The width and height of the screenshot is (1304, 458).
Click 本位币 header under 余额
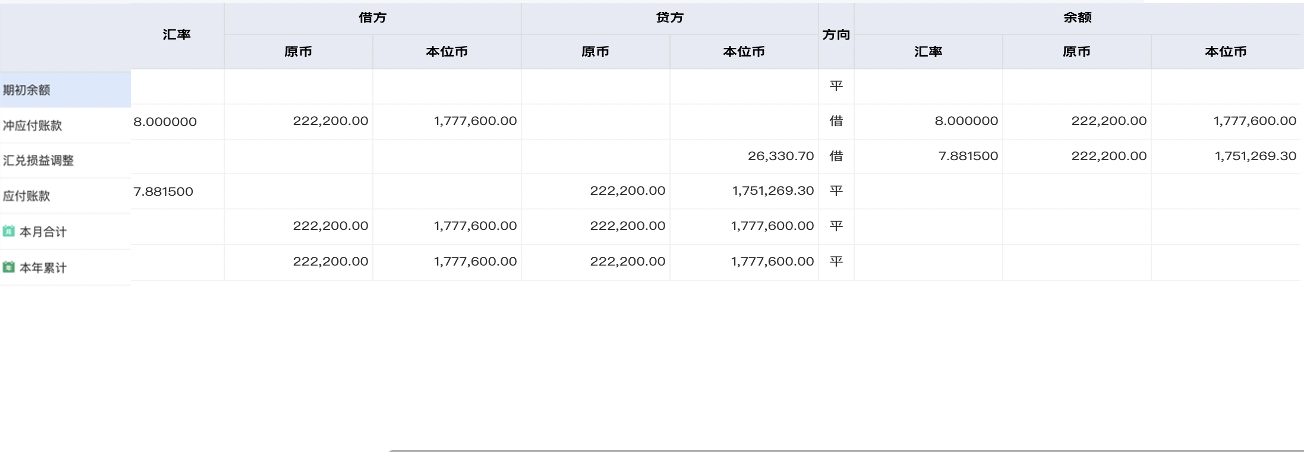pyautogui.click(x=1225, y=52)
